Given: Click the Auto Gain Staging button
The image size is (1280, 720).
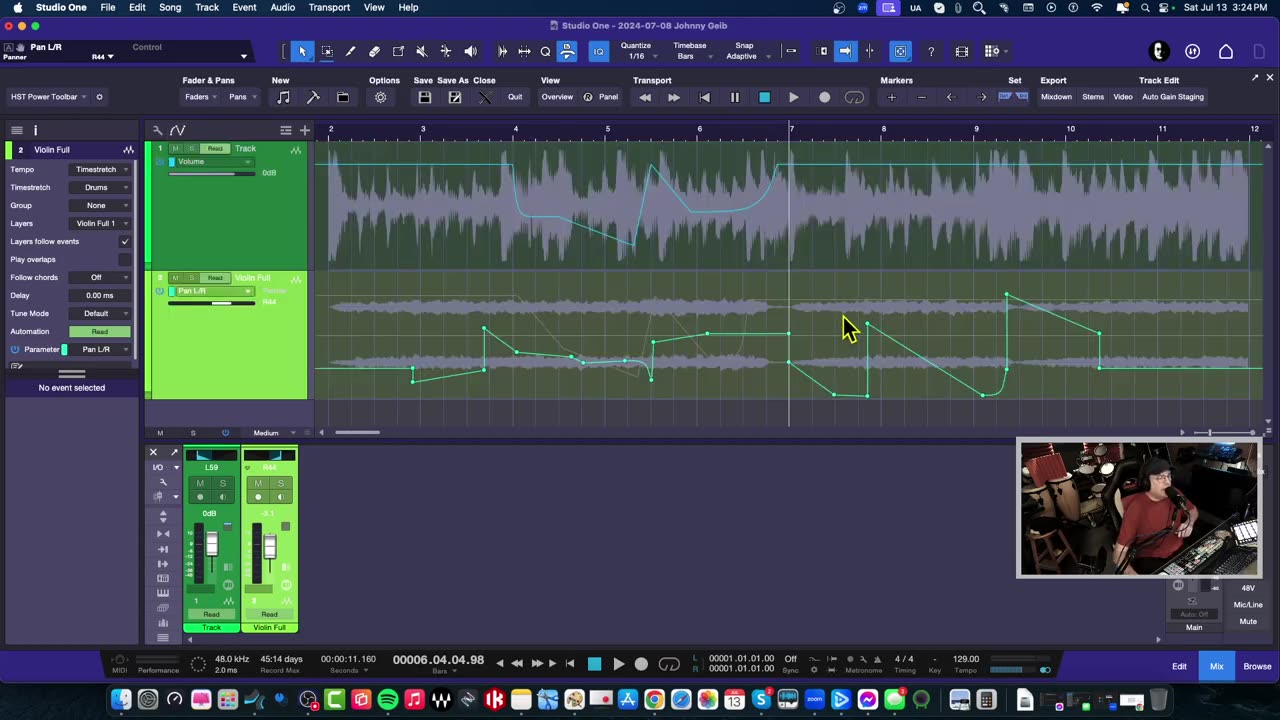Looking at the screenshot, I should pos(1173,97).
